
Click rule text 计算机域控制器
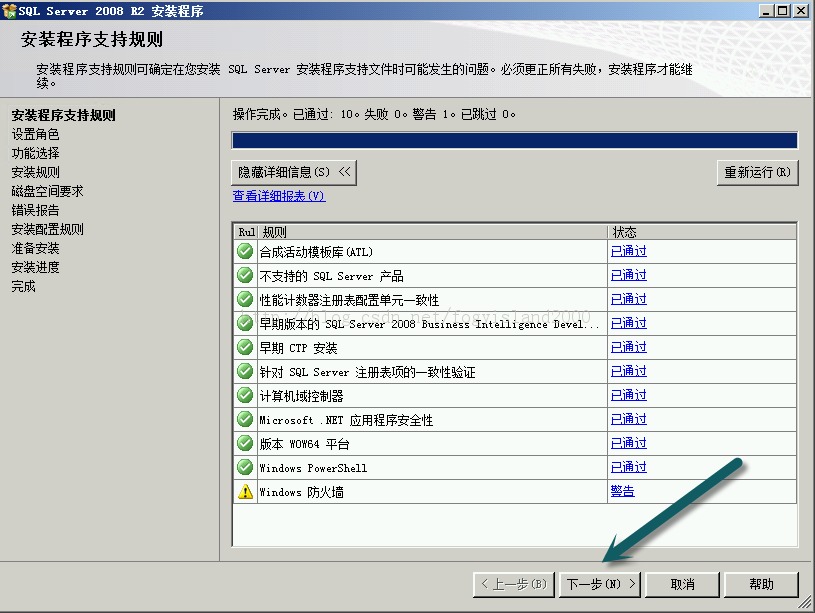[301, 396]
